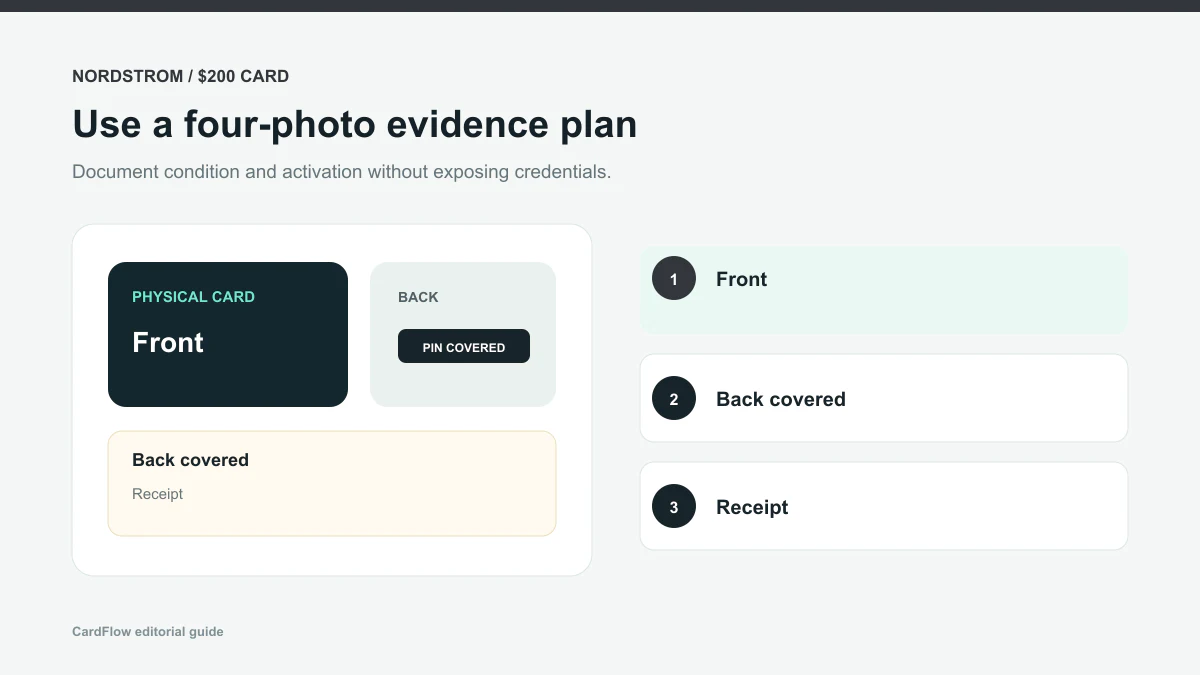Image resolution: width=1200 pixels, height=675 pixels.
Task: Click the number 2 step circle
Action: click(x=674, y=398)
